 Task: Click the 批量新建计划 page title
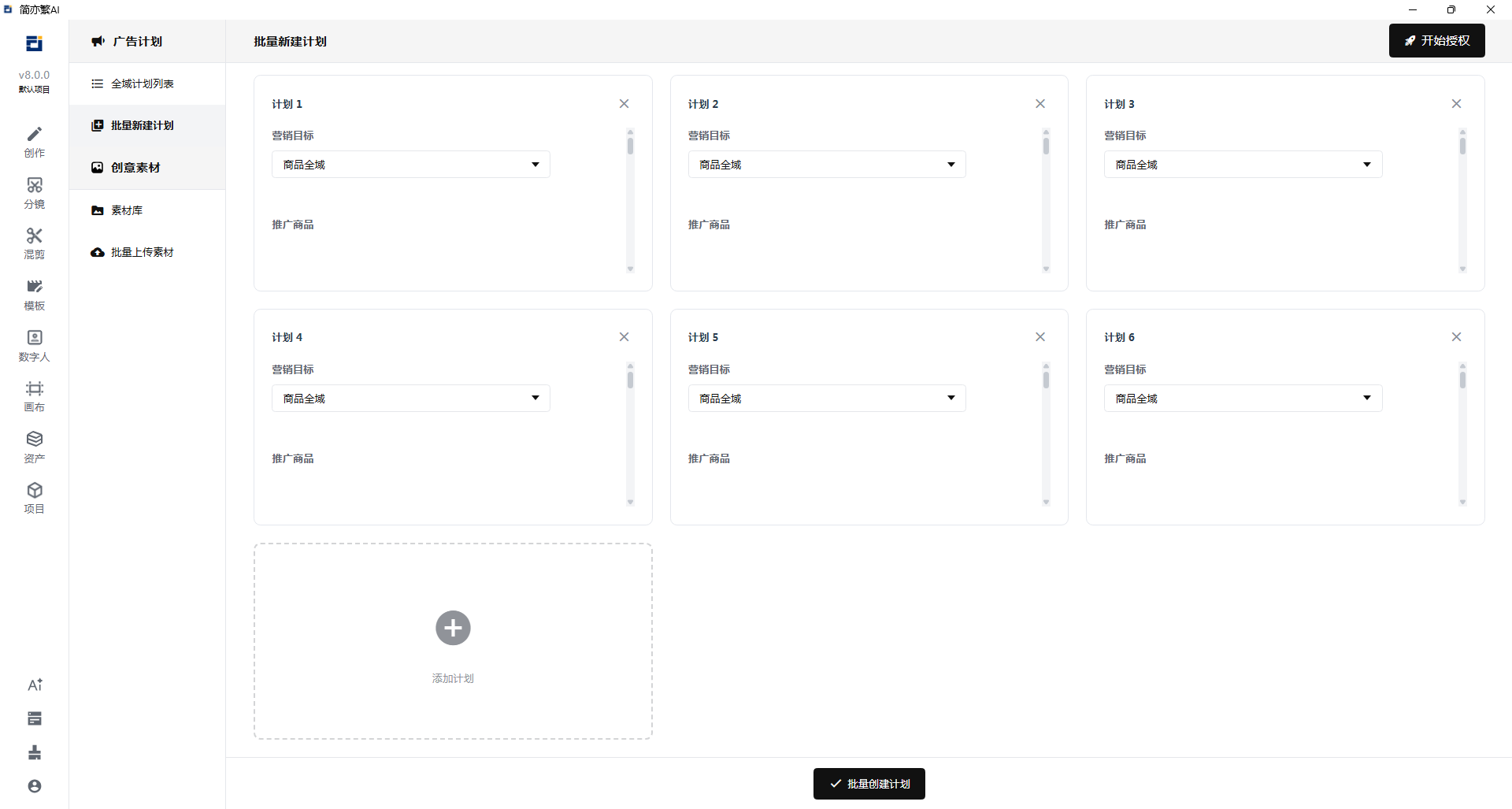(290, 42)
